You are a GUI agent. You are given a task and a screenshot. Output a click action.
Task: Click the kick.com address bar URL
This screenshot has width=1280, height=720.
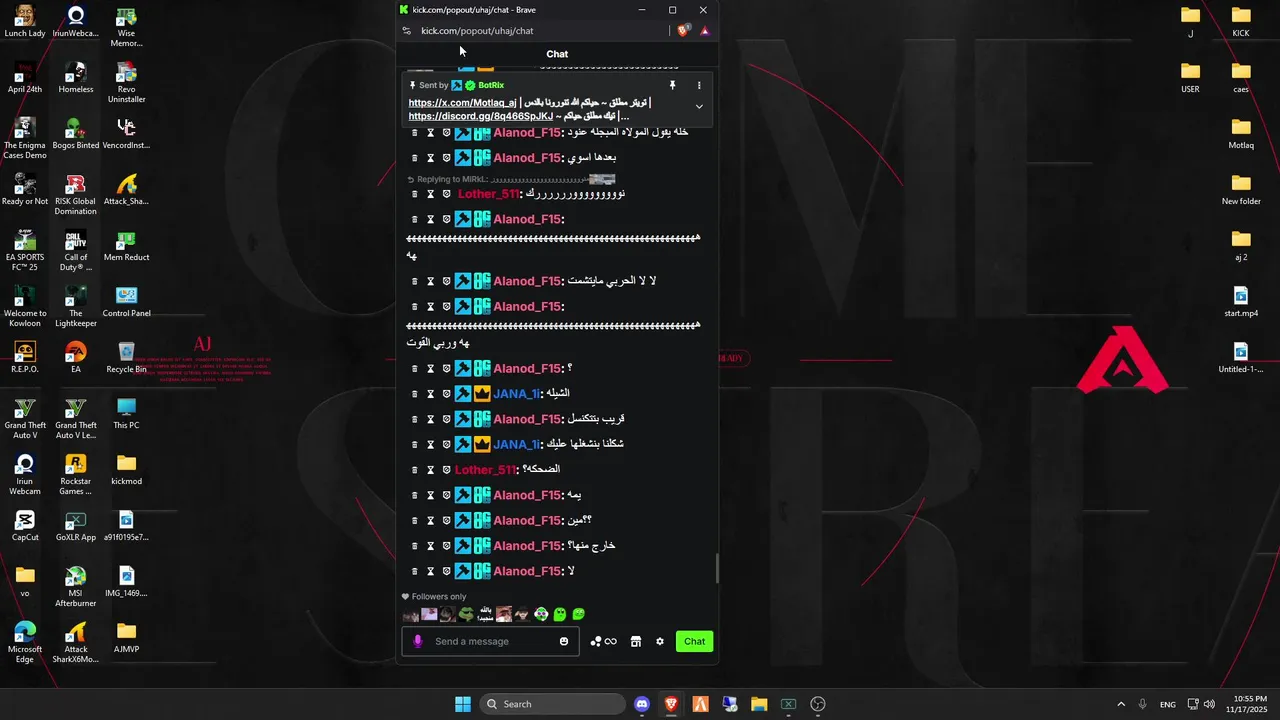pos(477,31)
